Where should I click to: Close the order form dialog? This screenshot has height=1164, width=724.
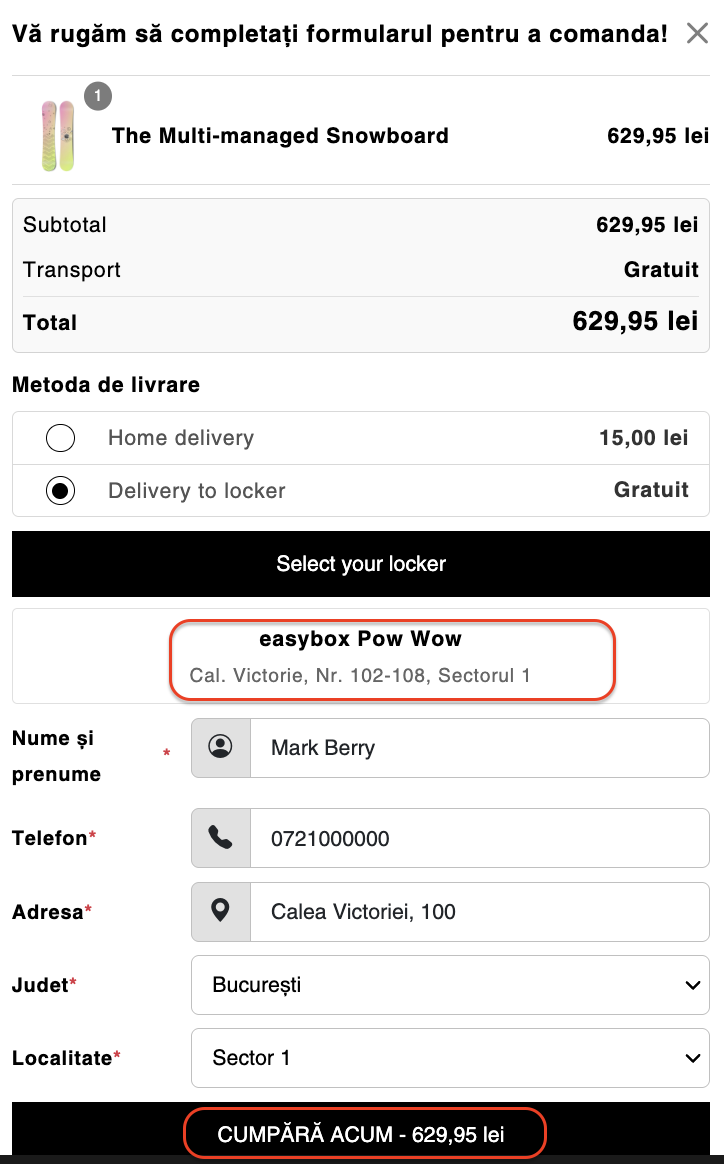pos(697,33)
